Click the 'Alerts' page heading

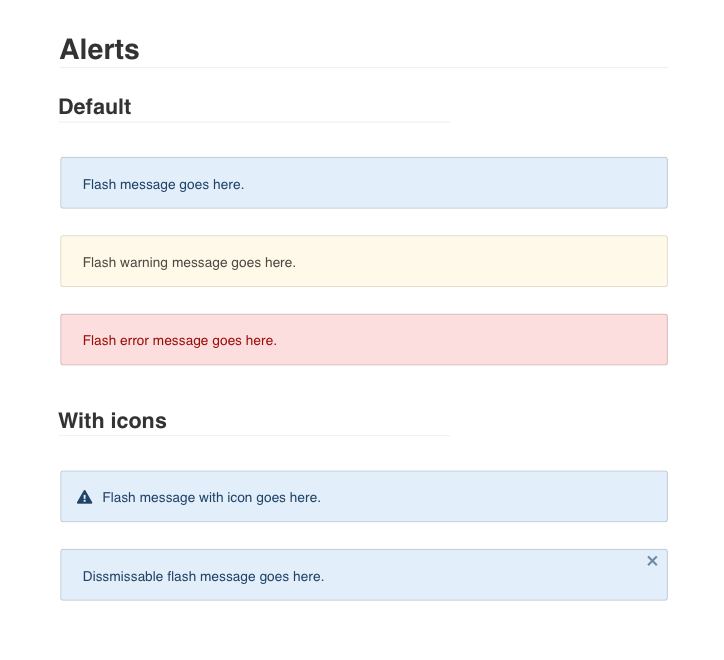[99, 49]
